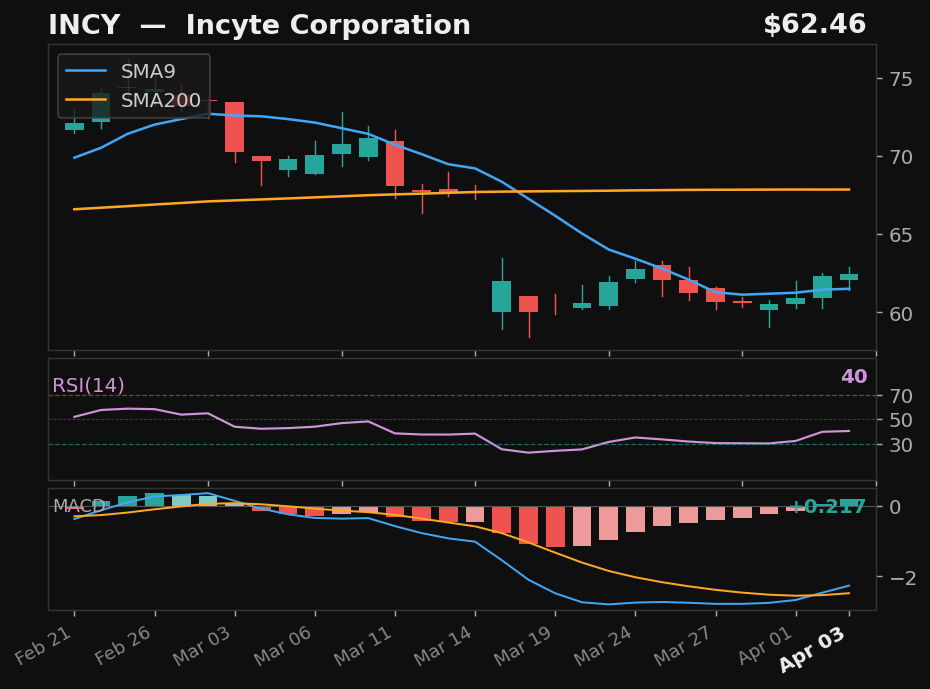
Task: Click the Mar 03 date axis label
Action: [x=202, y=646]
